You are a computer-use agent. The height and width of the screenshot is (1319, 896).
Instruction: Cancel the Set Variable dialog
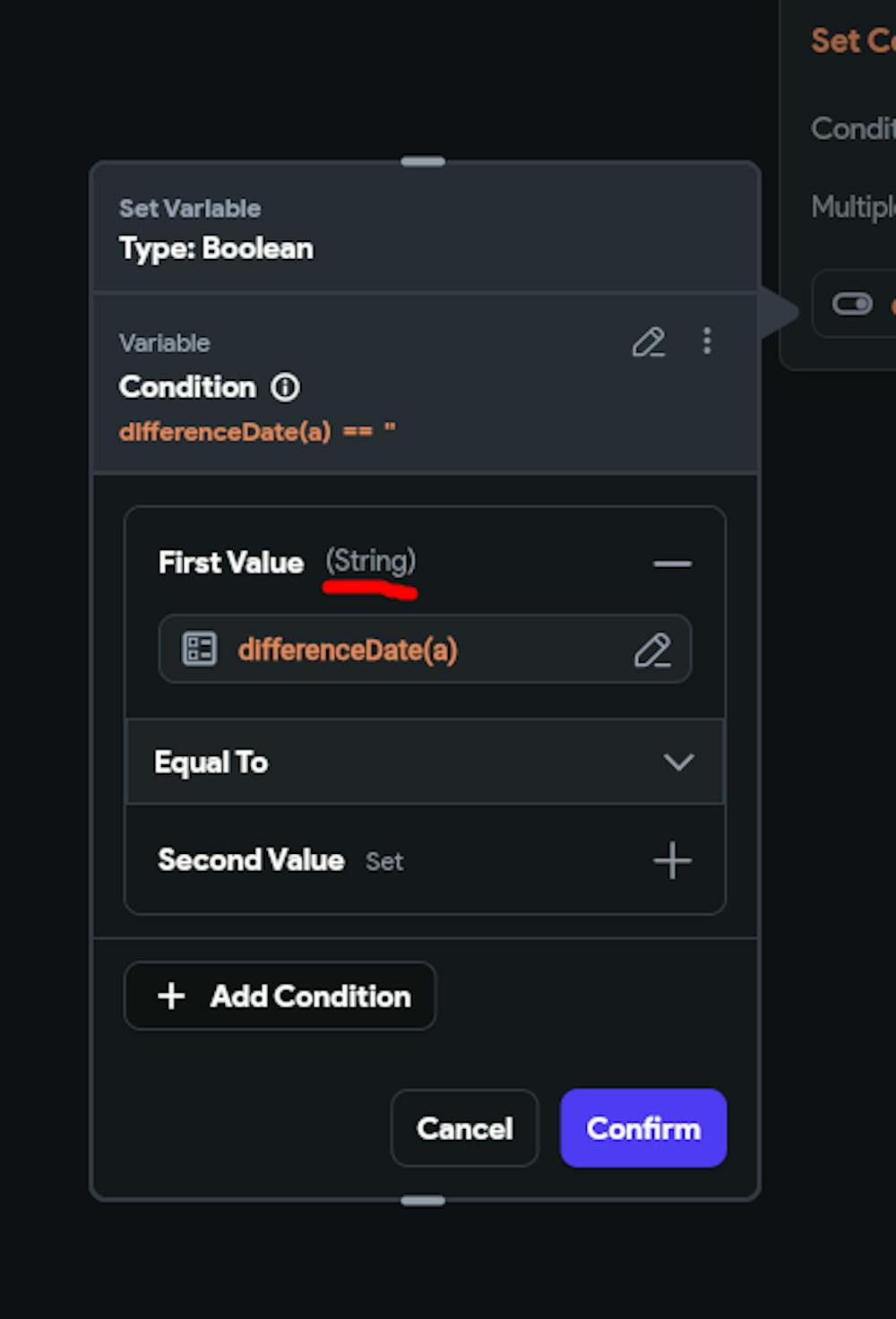click(x=464, y=1128)
